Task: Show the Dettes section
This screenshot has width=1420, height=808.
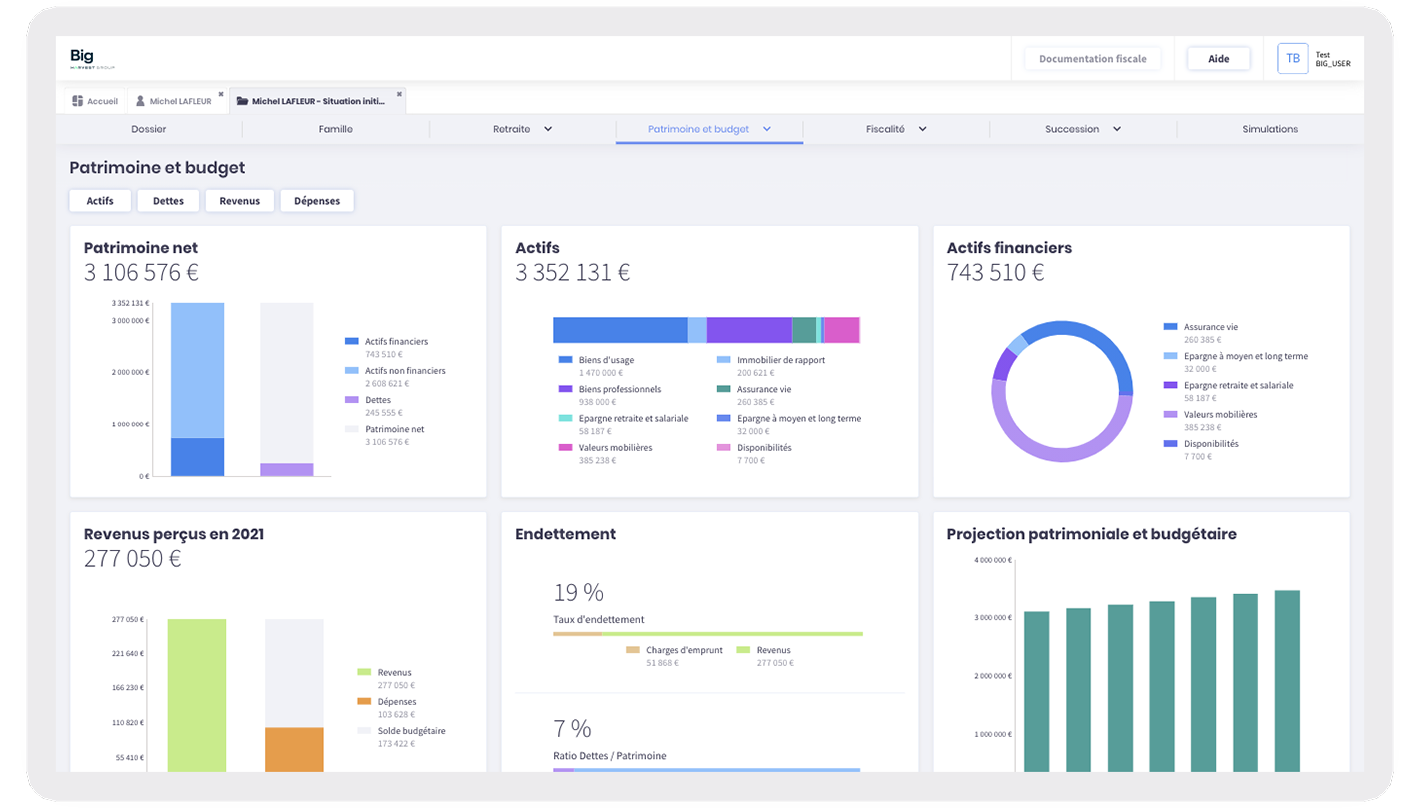Action: pyautogui.click(x=168, y=201)
